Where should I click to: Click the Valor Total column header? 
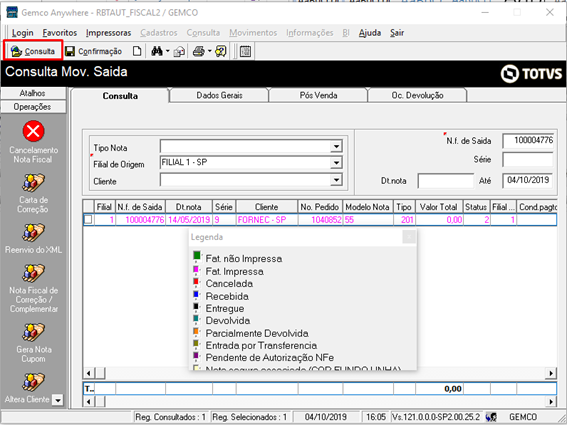coord(439,207)
